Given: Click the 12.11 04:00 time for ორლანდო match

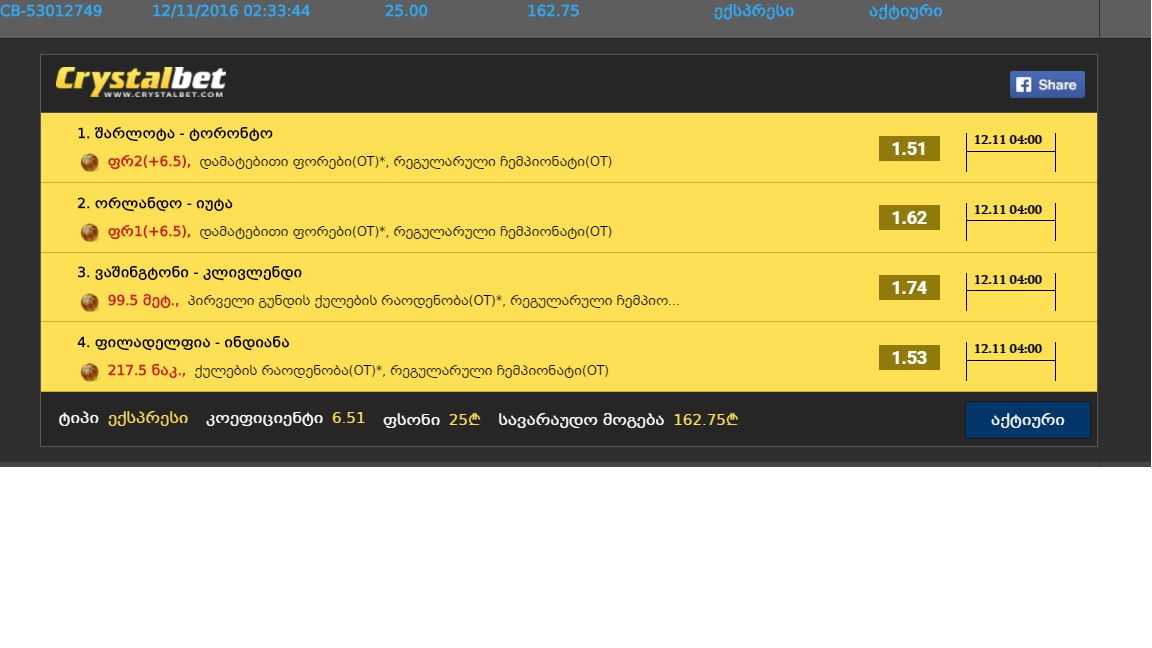Looking at the screenshot, I should click(x=1008, y=209).
